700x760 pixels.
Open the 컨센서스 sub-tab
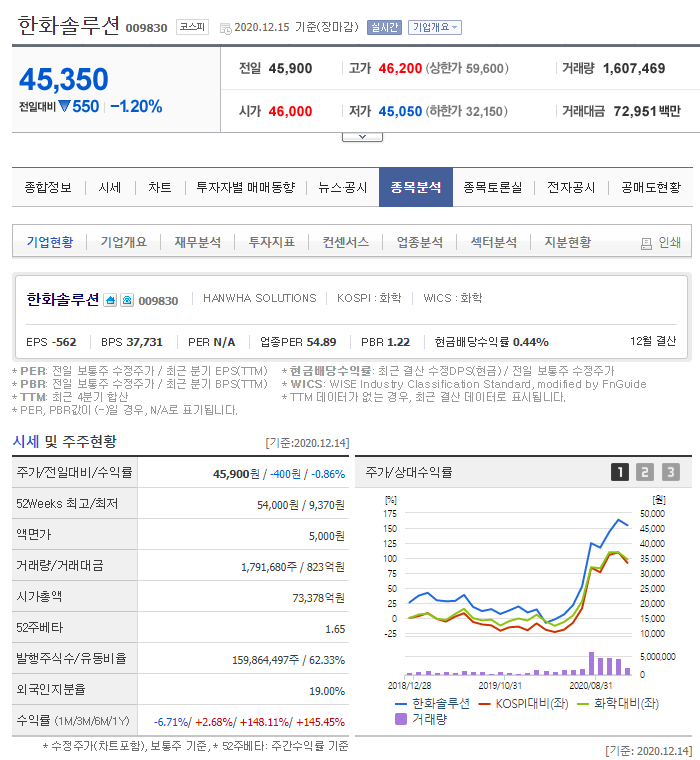pyautogui.click(x=346, y=242)
